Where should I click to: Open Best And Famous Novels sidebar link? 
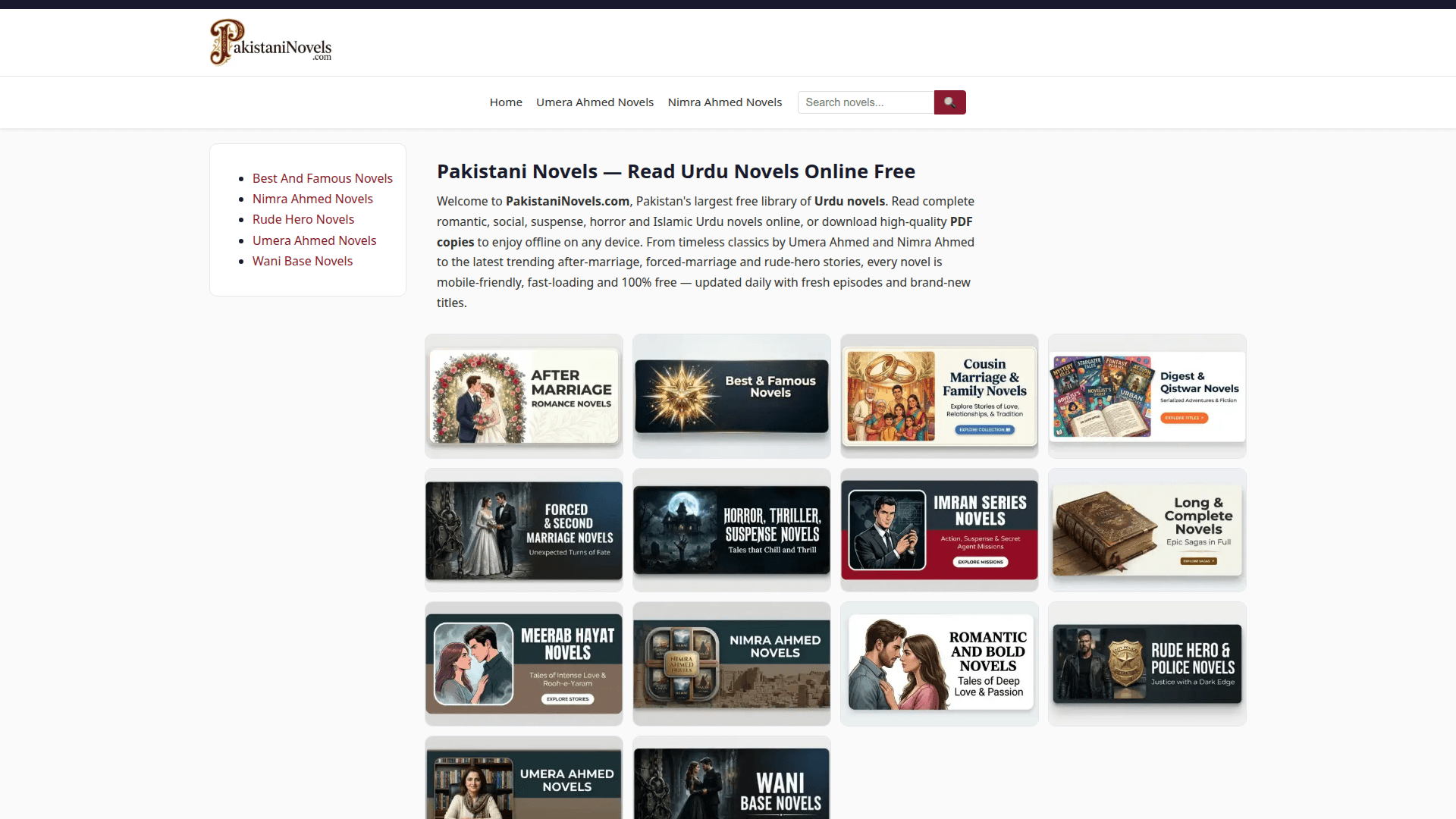pos(322,178)
